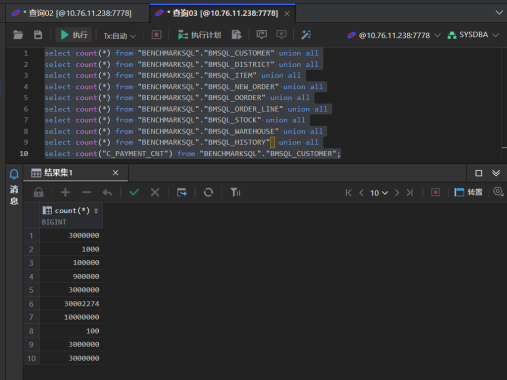Select result row number 10

click(31, 358)
